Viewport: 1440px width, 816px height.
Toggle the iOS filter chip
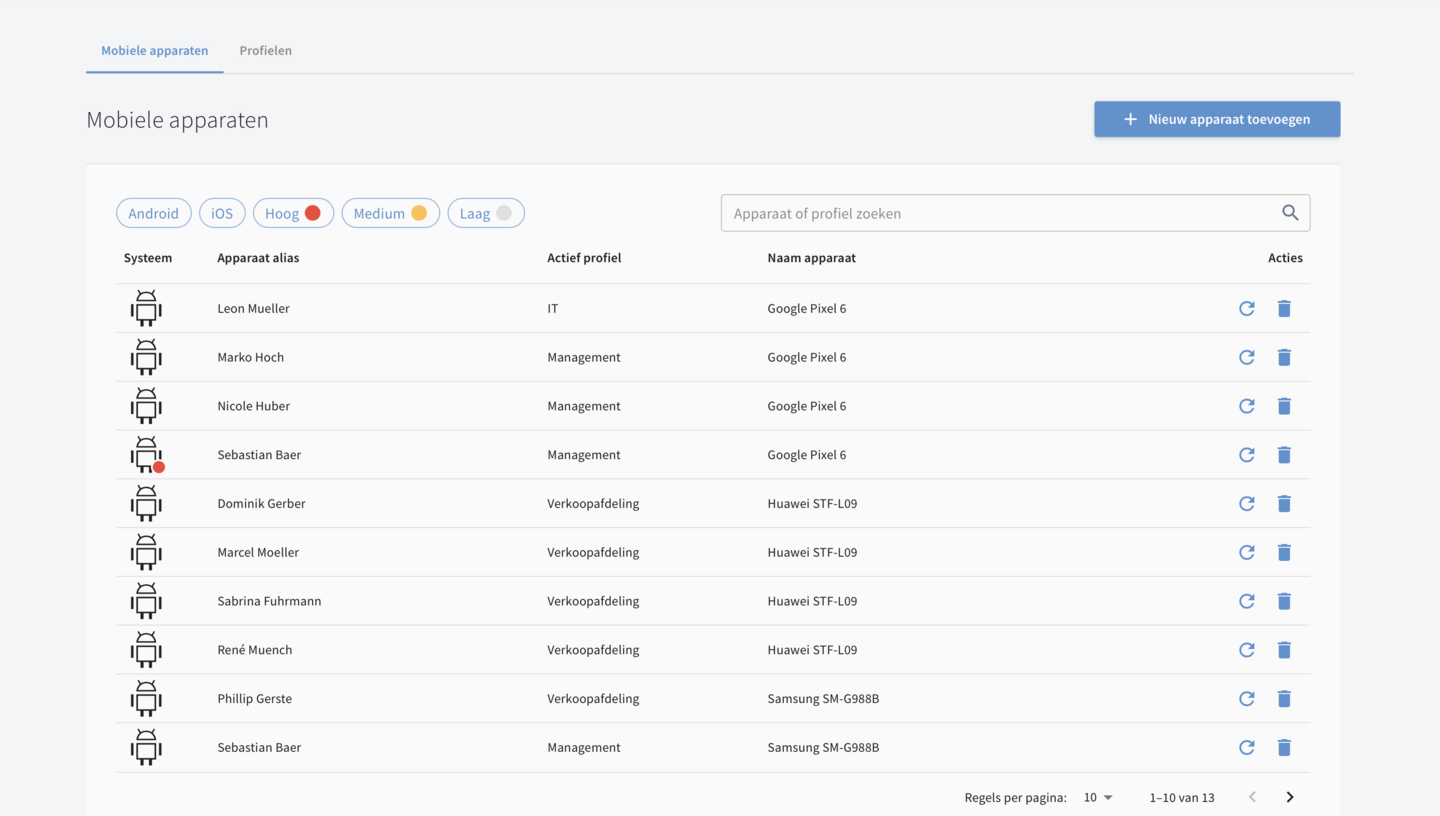pyautogui.click(x=222, y=213)
